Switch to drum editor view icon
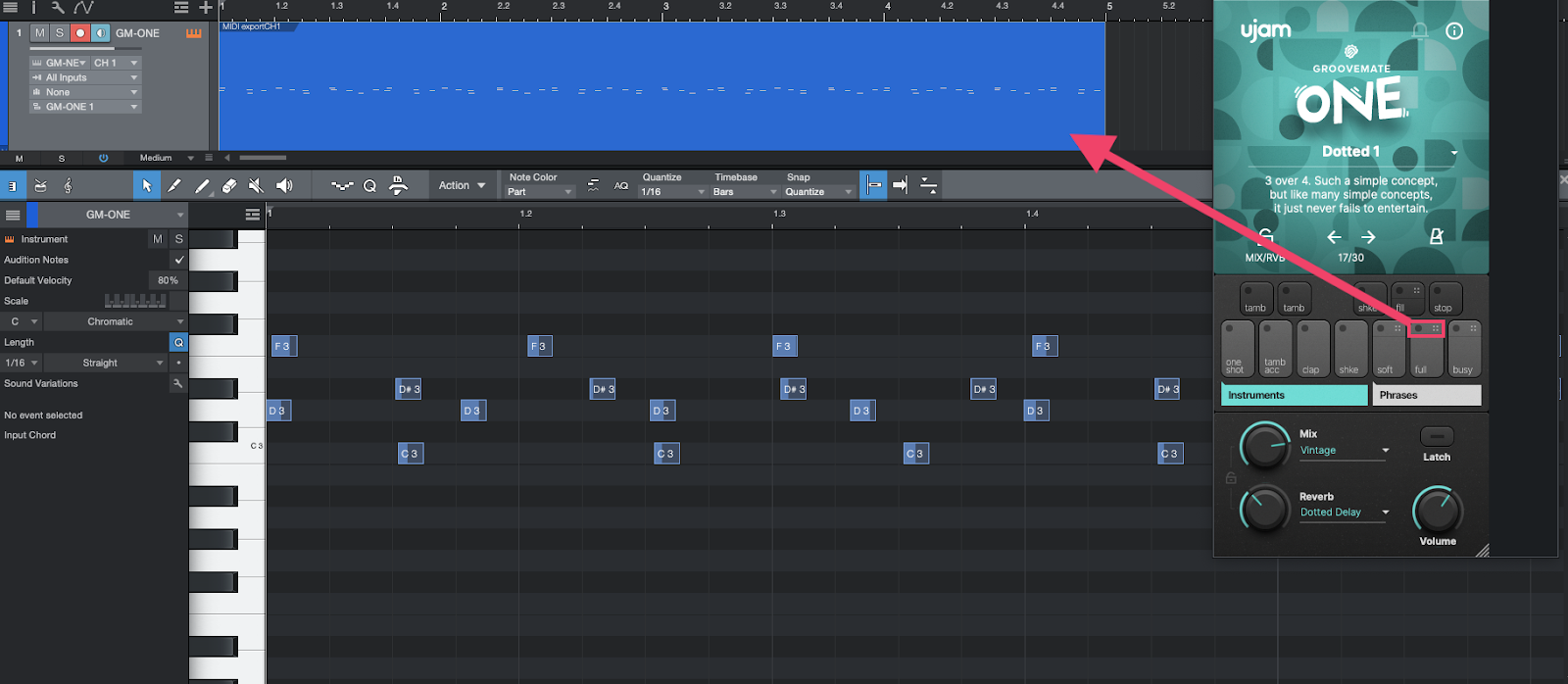Image resolution: width=1568 pixels, height=684 pixels. click(x=40, y=185)
